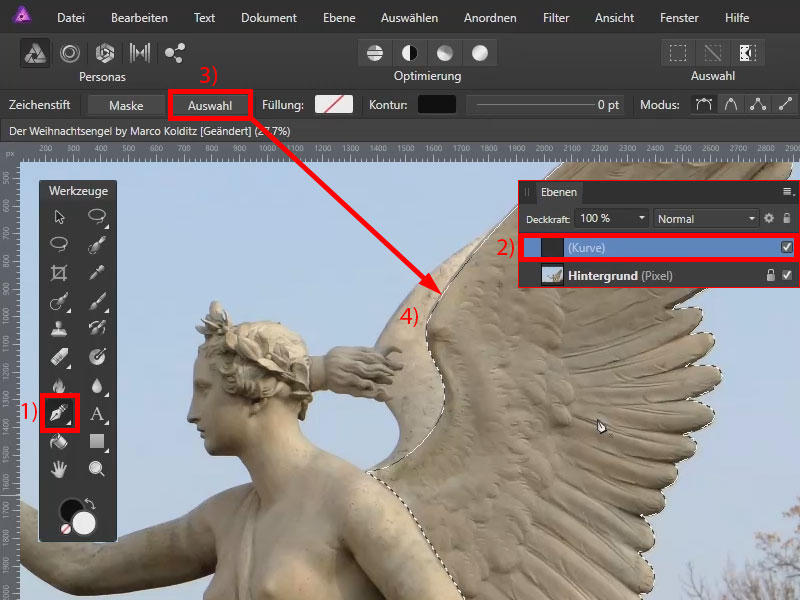Image resolution: width=800 pixels, height=600 pixels.
Task: Select the burn flame tool
Action: (59, 385)
